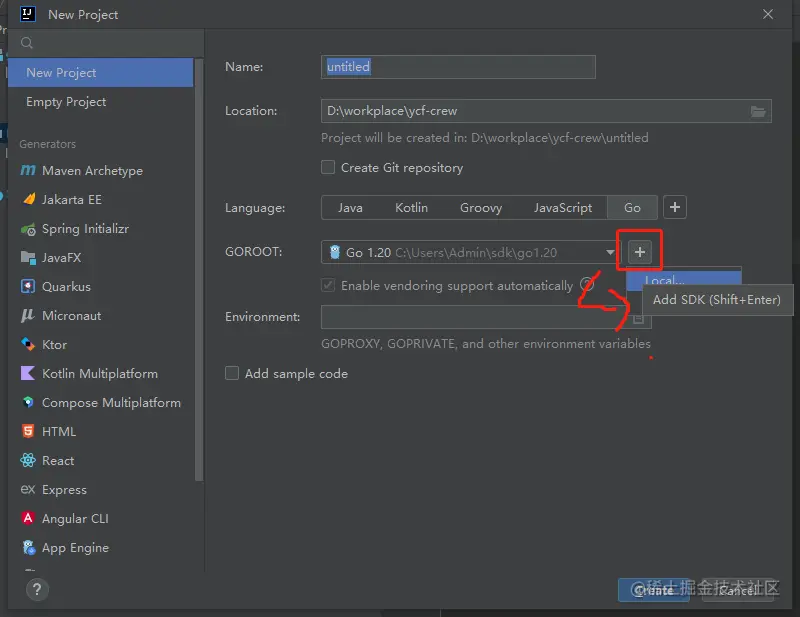Screen dimensions: 800x617
Task: Click the IntelliJ IDEA logo in title bar
Action: (28, 14)
